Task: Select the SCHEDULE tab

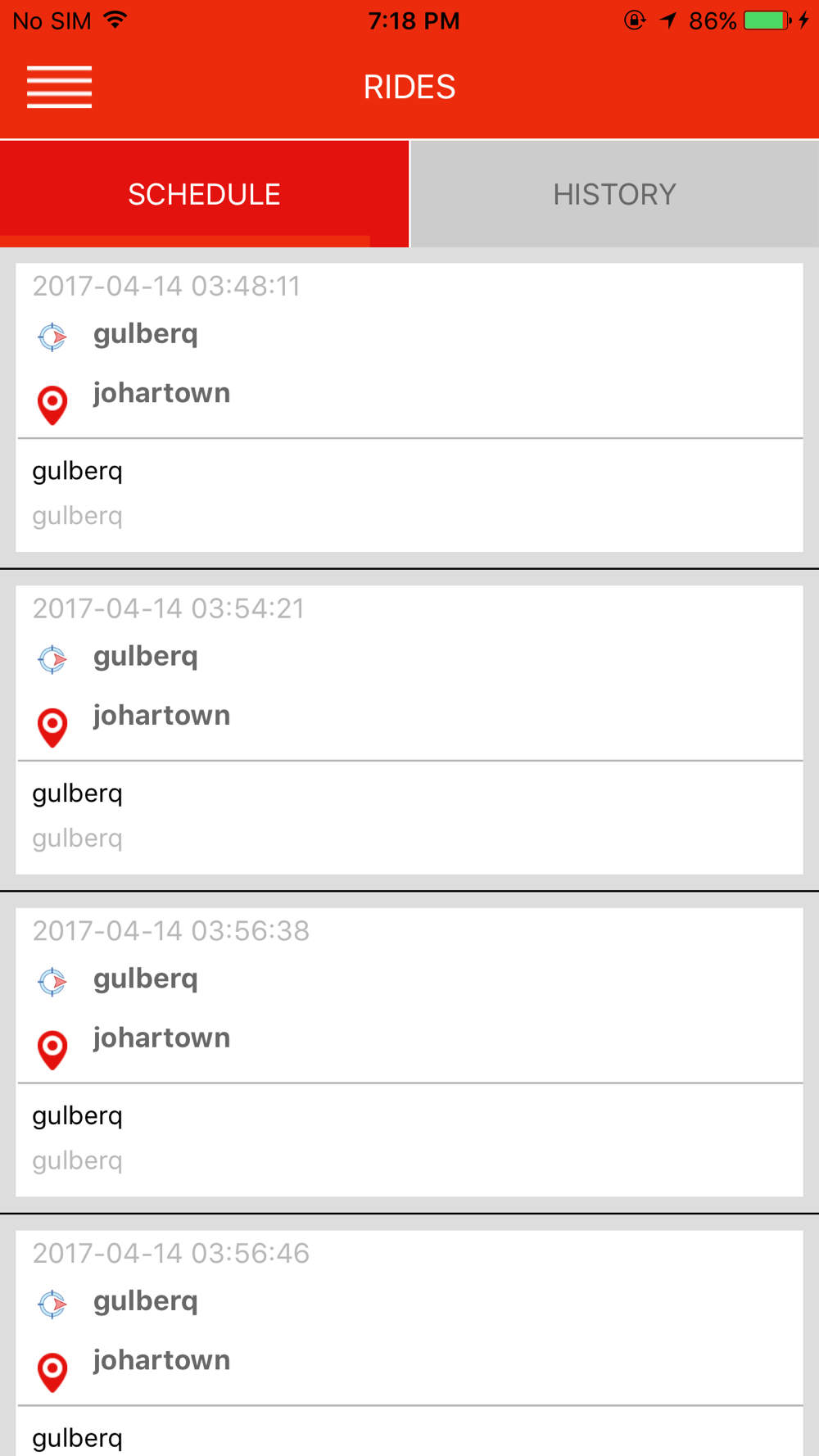Action: point(204,194)
